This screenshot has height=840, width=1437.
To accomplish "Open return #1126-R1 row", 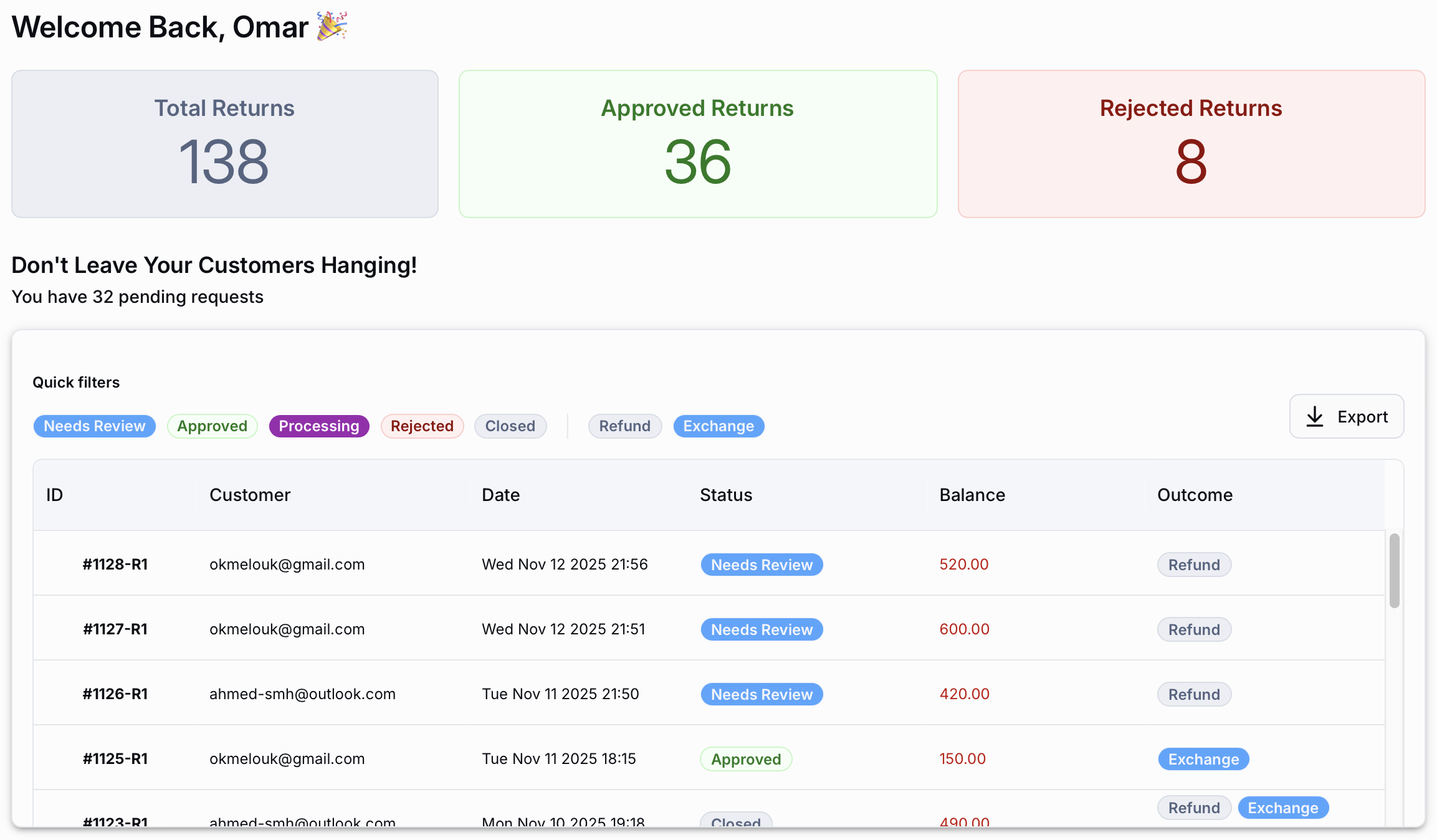I will point(115,694).
